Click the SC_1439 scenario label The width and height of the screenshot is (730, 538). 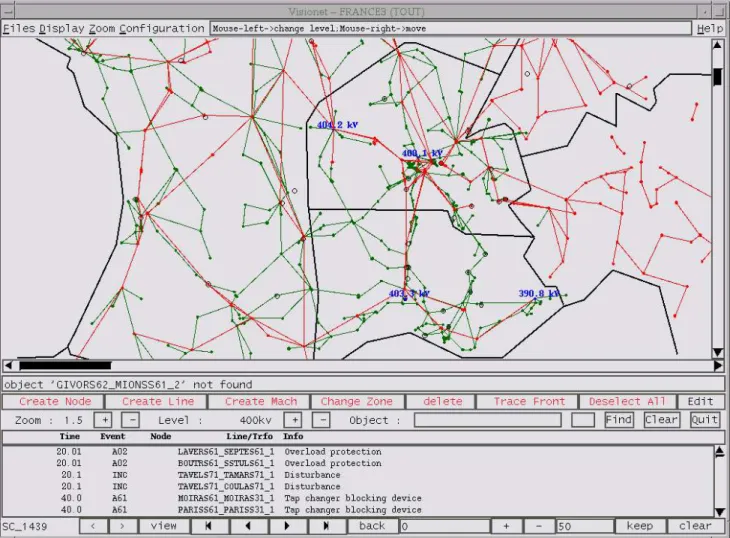click(x=25, y=526)
